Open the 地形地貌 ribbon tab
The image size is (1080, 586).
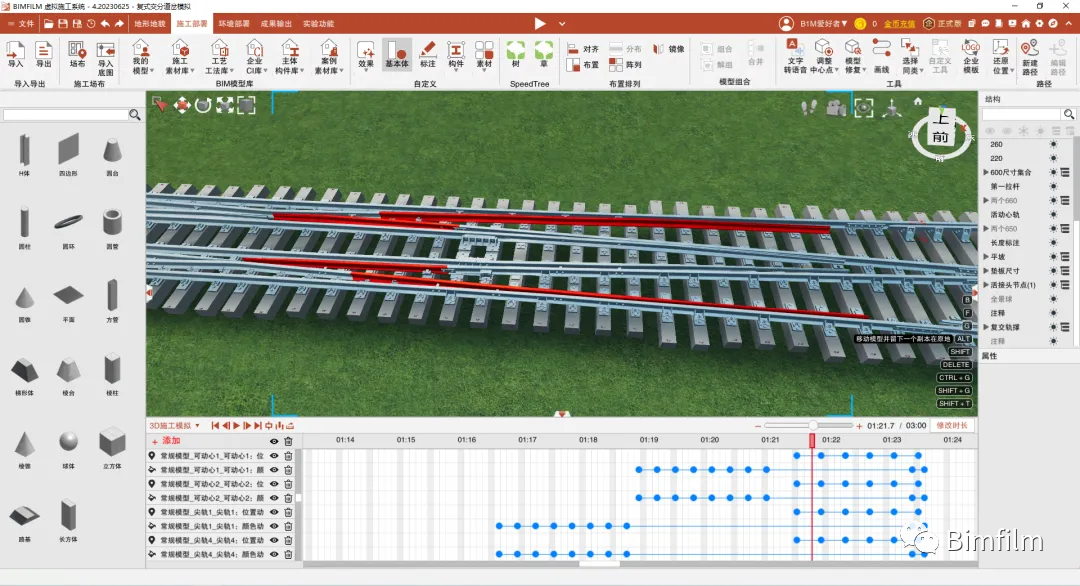click(x=150, y=23)
